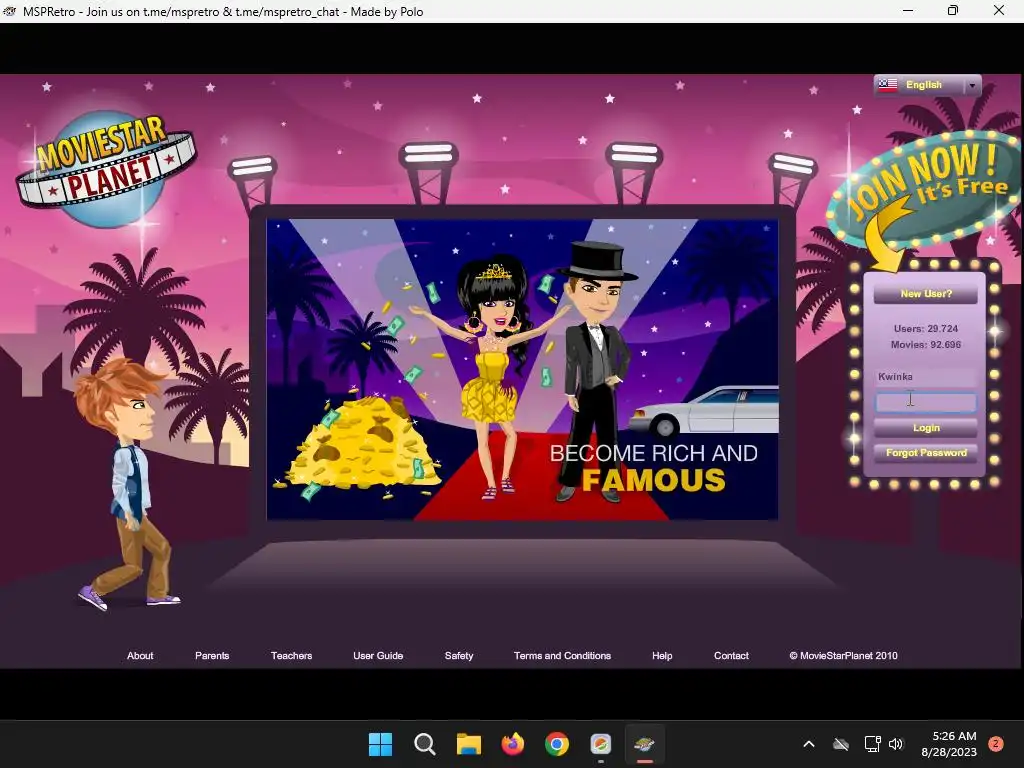The width and height of the screenshot is (1024, 768).
Task: Open the Help footer link
Action: coord(662,656)
